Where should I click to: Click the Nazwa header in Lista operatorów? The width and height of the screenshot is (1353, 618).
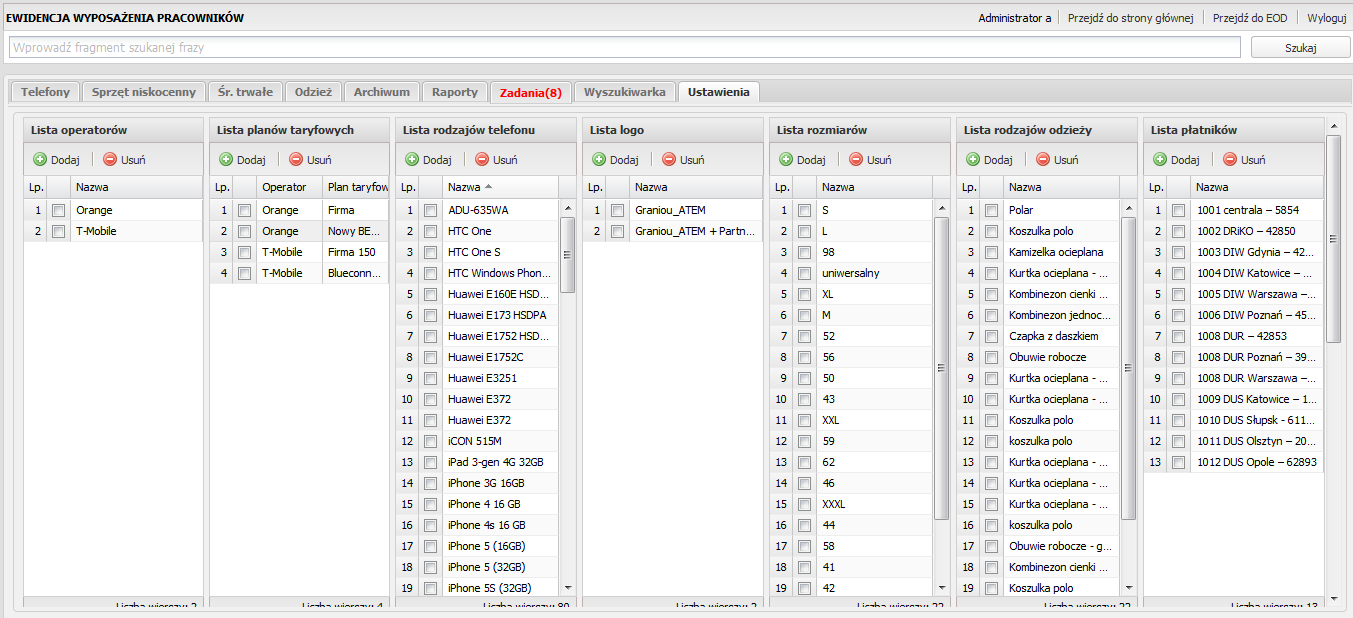pos(136,187)
